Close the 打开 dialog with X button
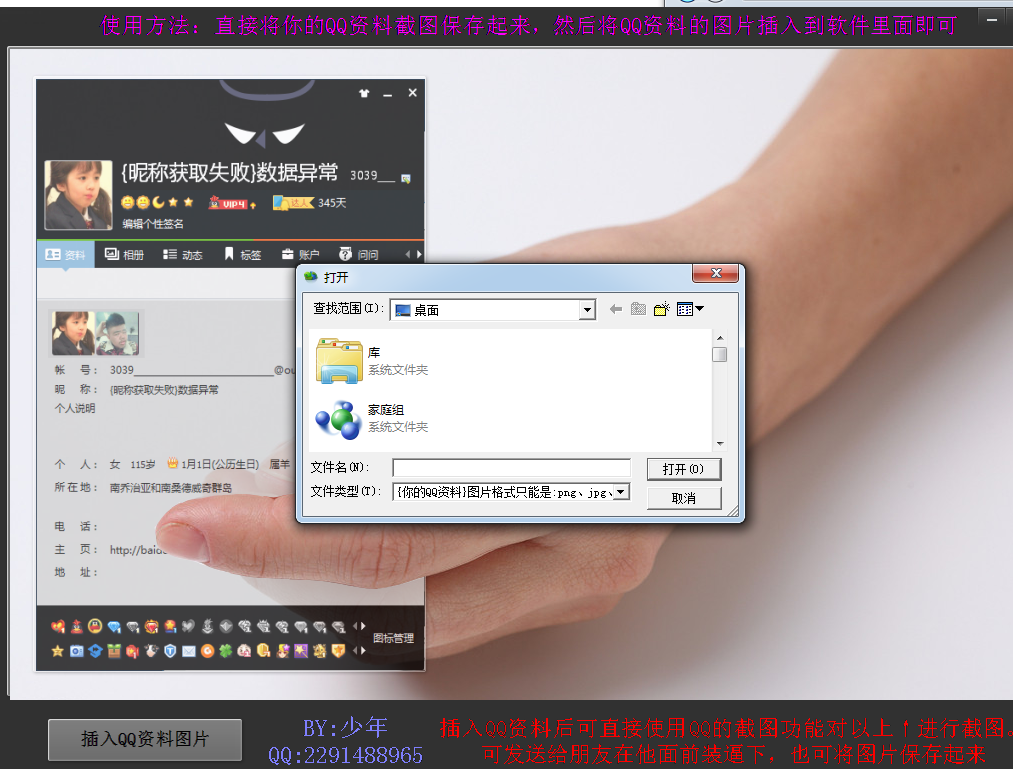The height and width of the screenshot is (769, 1013). click(716, 273)
